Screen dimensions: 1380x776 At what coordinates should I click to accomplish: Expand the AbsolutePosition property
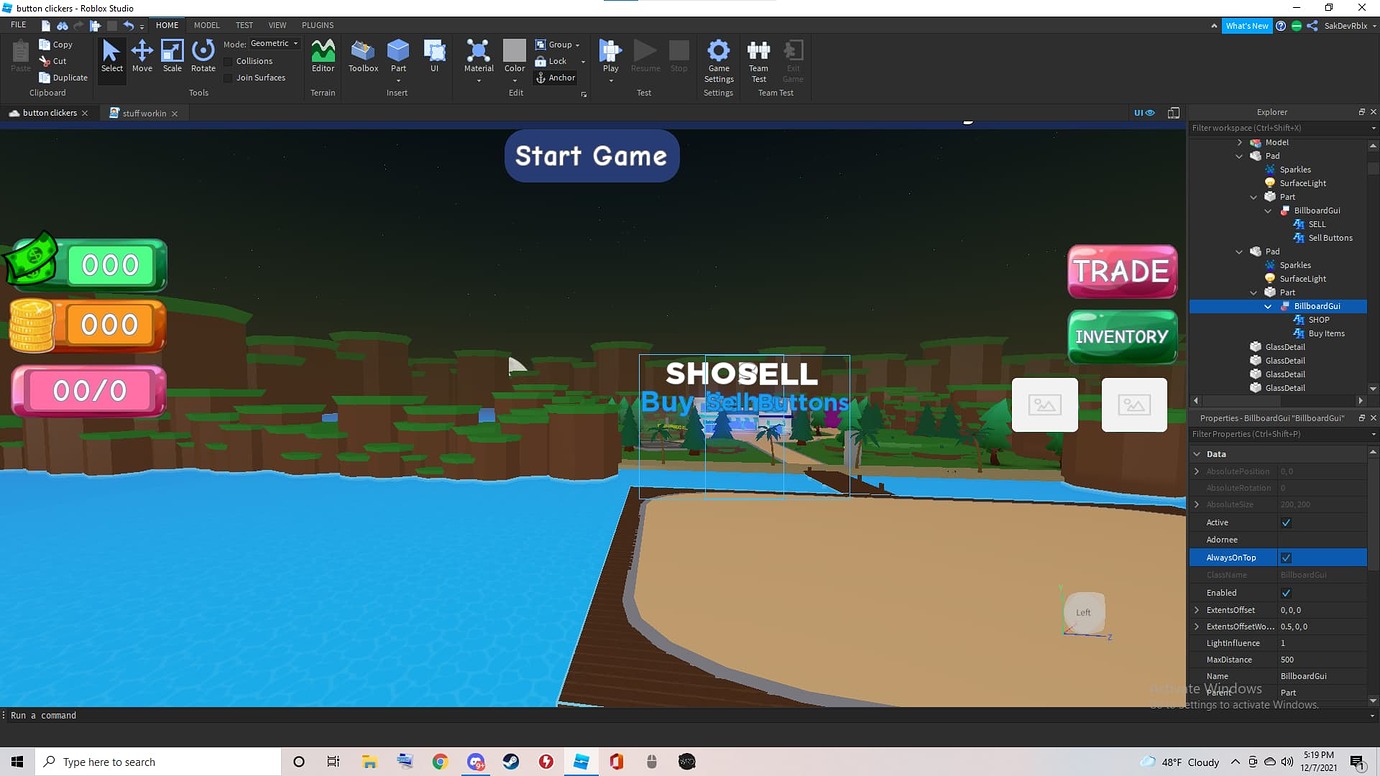pyautogui.click(x=1197, y=471)
